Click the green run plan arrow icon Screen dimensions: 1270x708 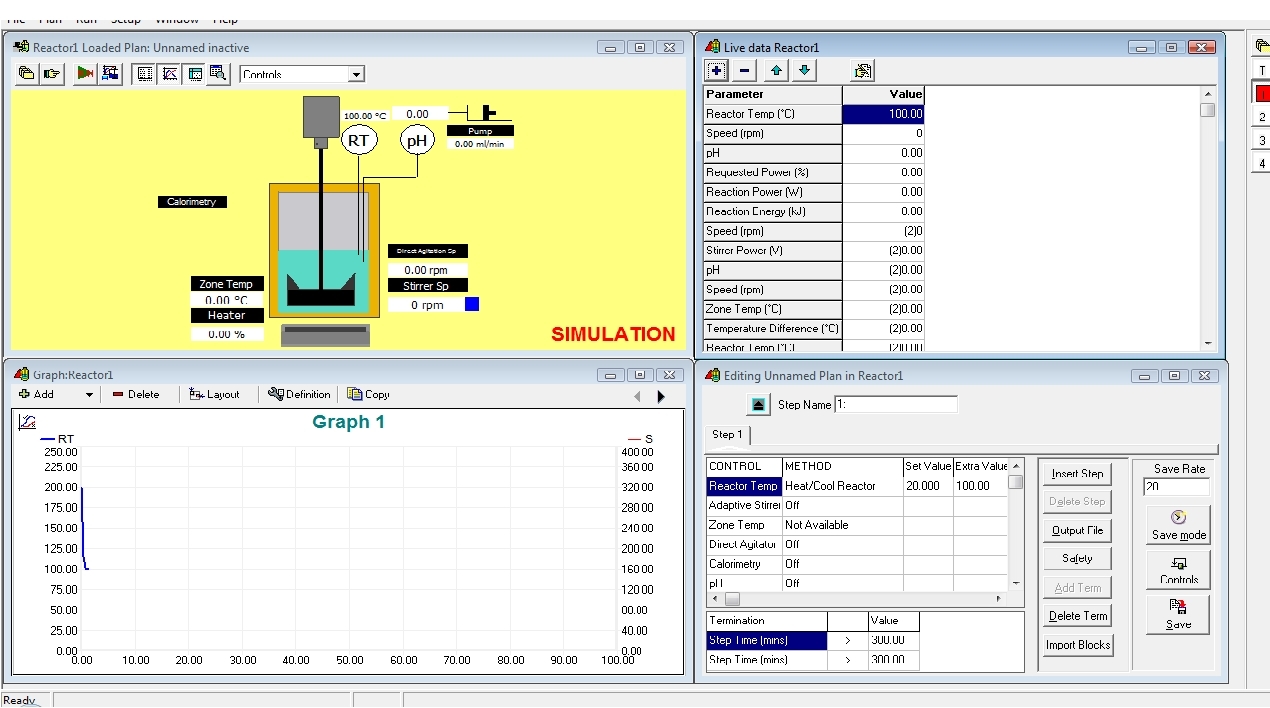(x=85, y=73)
